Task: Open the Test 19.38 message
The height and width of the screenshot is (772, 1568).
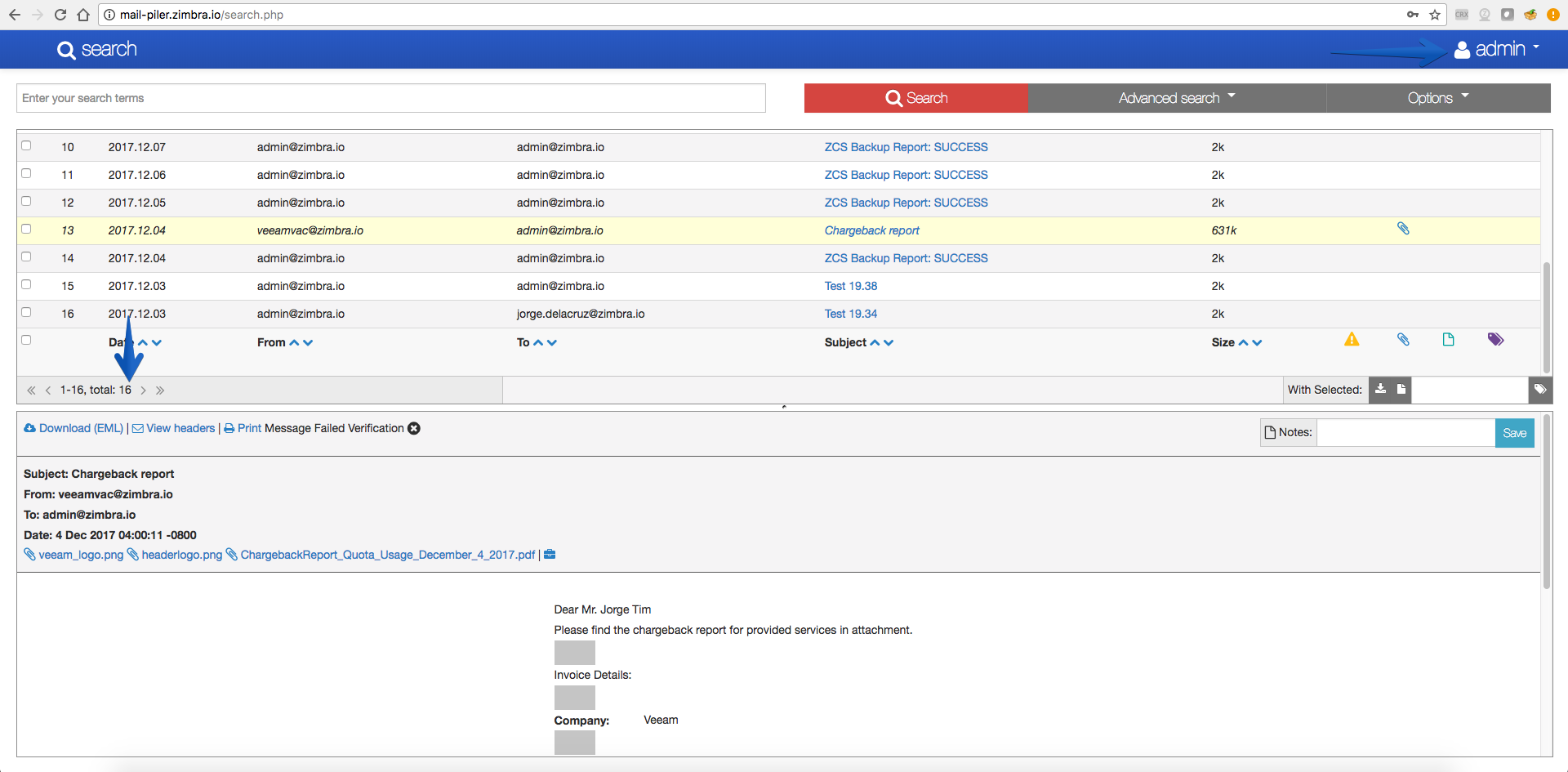Action: [850, 286]
